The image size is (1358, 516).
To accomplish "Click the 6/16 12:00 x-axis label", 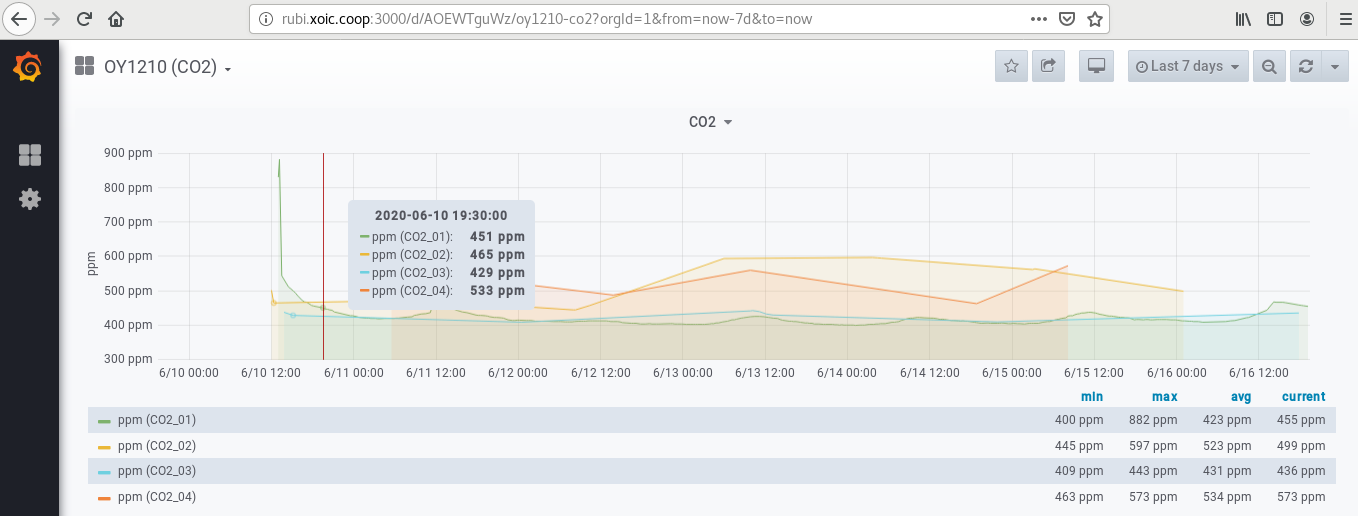I will 1259,372.
